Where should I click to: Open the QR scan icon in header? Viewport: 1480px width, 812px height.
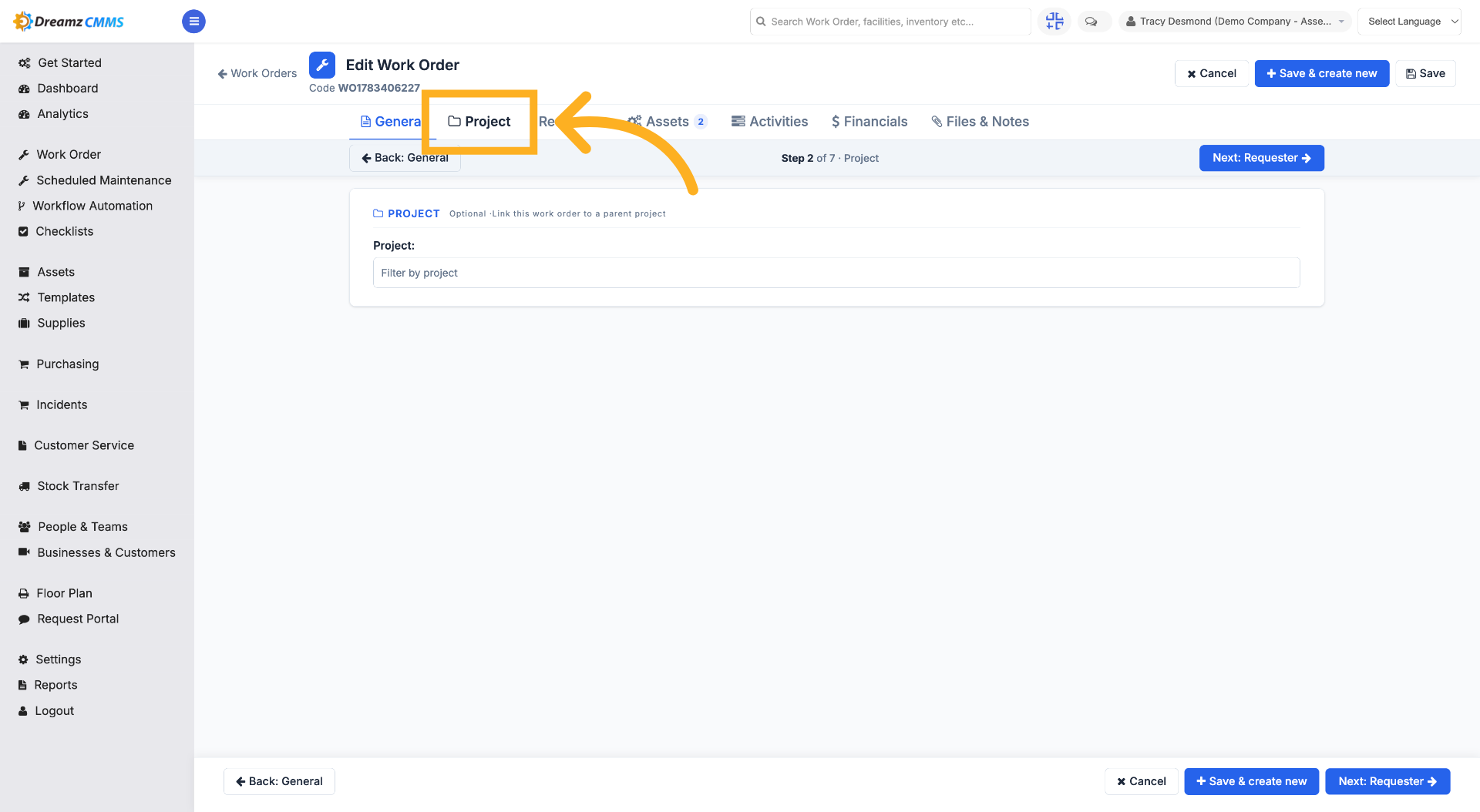(x=1054, y=22)
